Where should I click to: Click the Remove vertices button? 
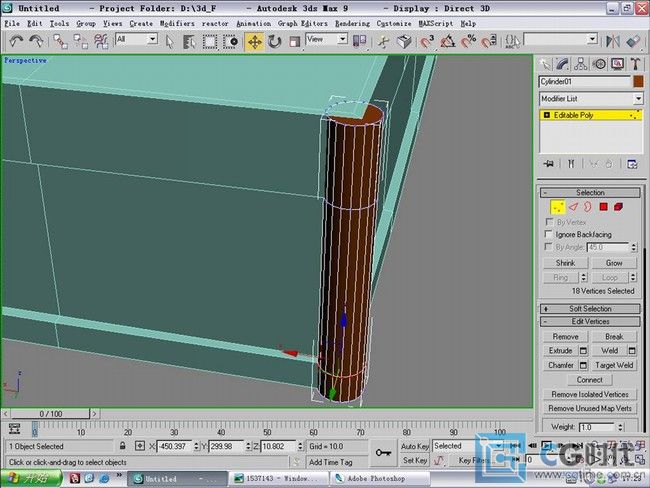pyautogui.click(x=565, y=337)
